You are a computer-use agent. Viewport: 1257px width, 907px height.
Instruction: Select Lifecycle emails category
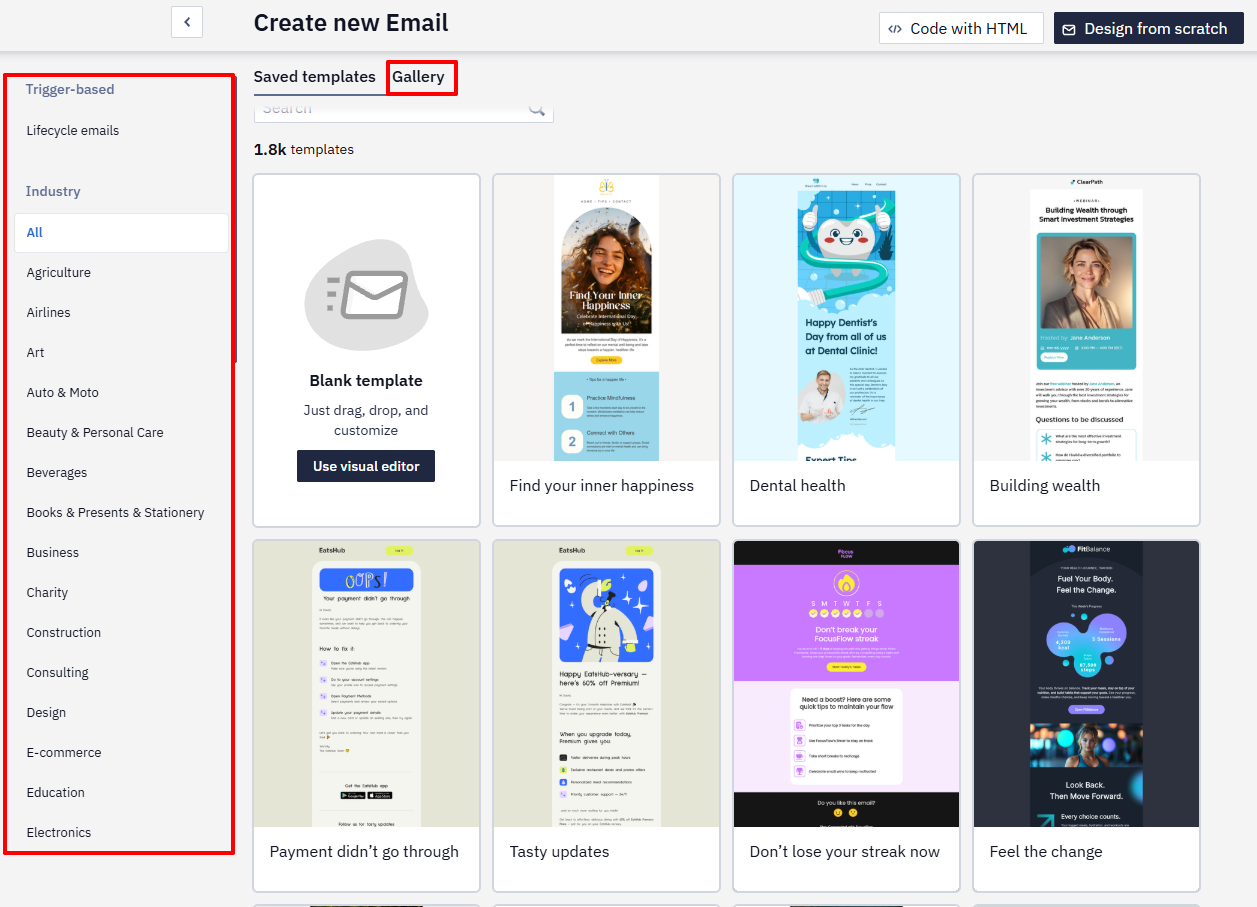[x=73, y=130]
